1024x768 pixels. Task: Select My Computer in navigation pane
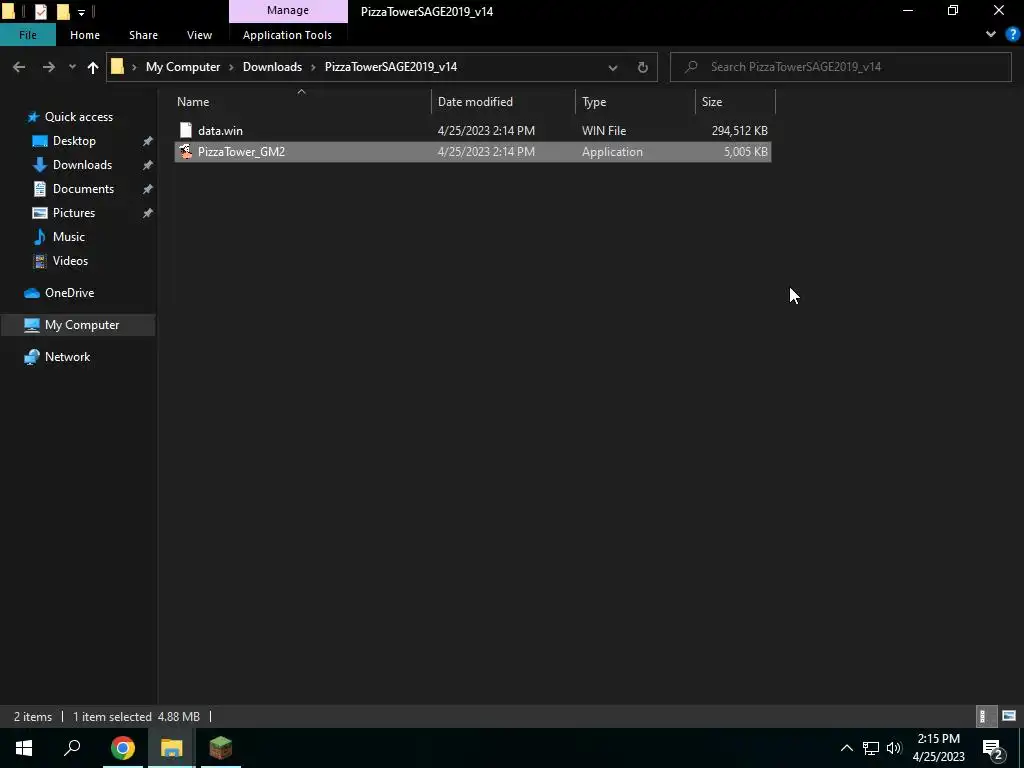click(x=78, y=325)
